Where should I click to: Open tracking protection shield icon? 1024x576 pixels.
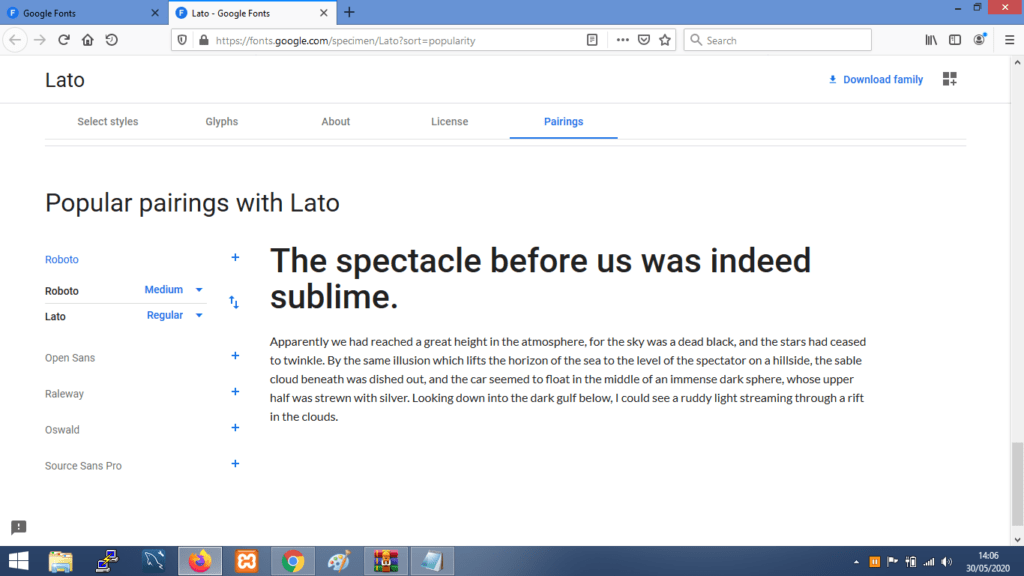(182, 40)
